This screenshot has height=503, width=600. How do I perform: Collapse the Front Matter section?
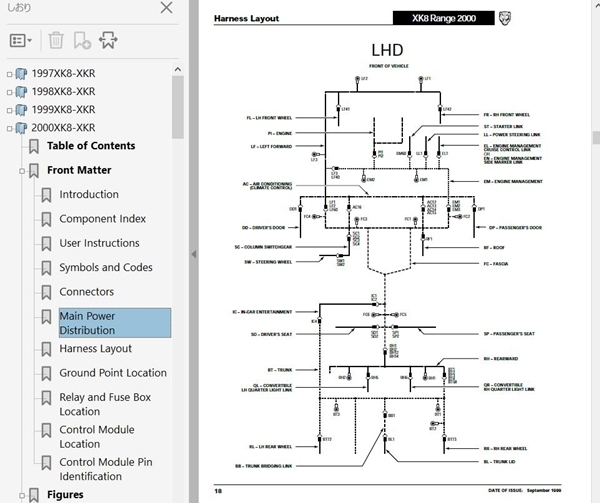[22, 171]
